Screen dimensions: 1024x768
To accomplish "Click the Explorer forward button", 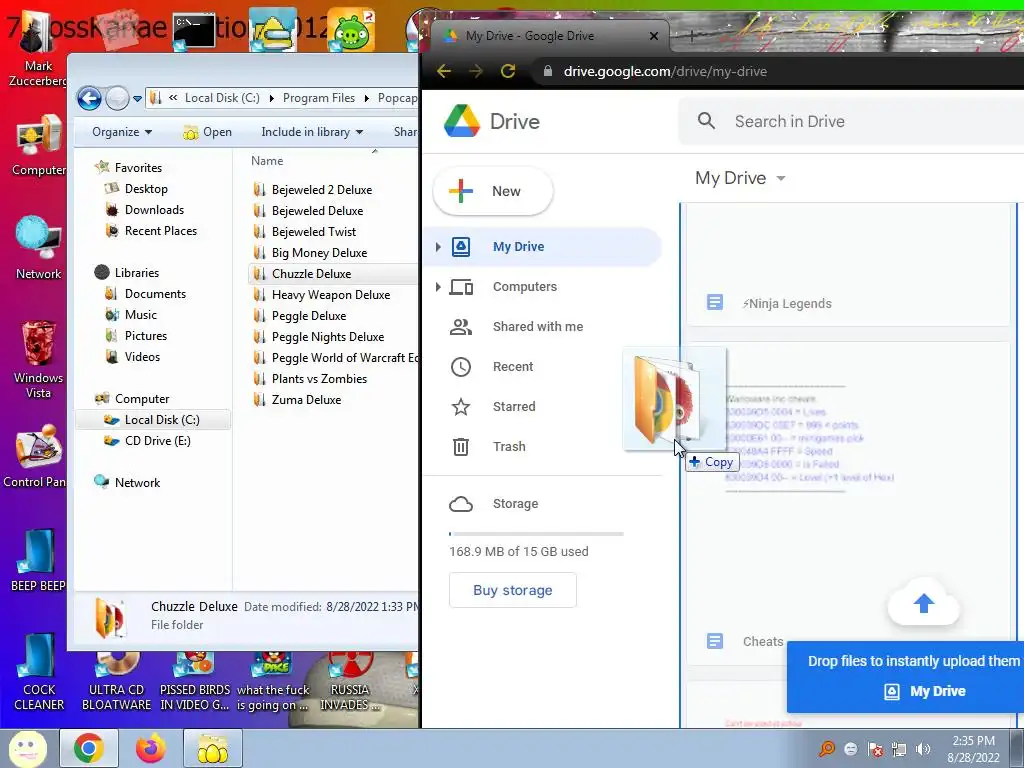I will (118, 99).
